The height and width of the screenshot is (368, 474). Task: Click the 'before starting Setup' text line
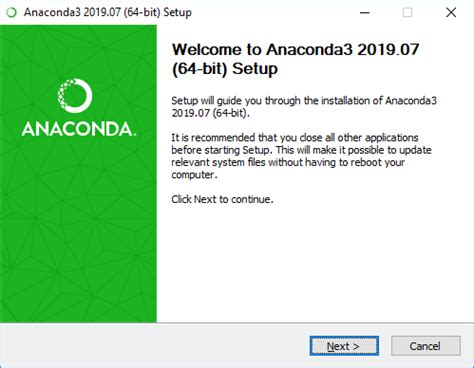coord(301,150)
